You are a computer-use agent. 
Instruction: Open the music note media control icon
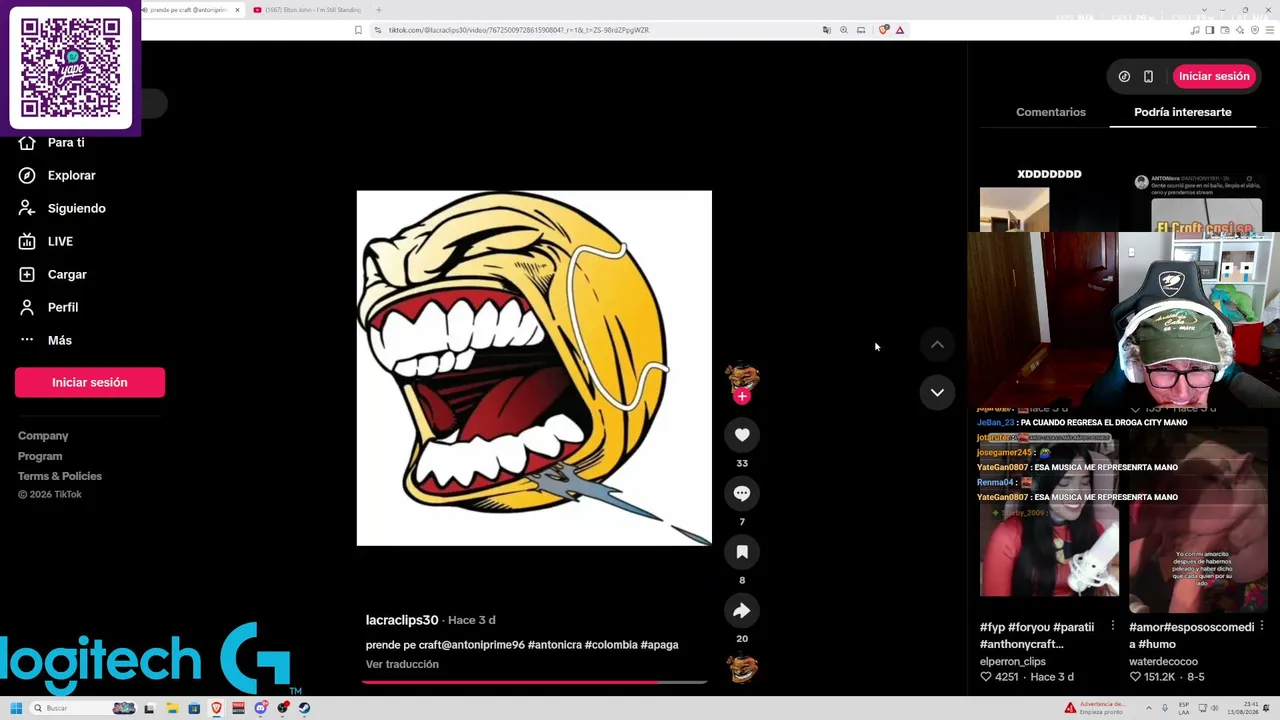point(1195,30)
